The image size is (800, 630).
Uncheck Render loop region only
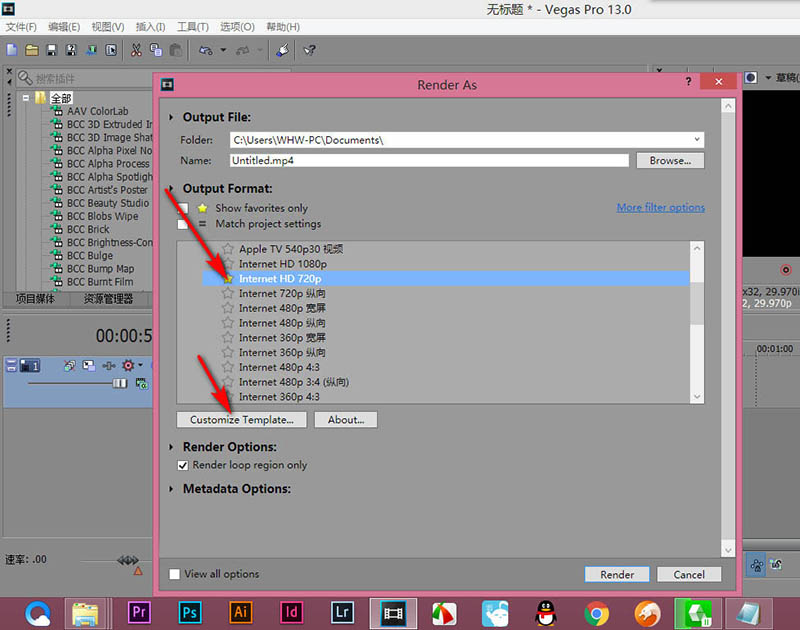pyautogui.click(x=183, y=465)
